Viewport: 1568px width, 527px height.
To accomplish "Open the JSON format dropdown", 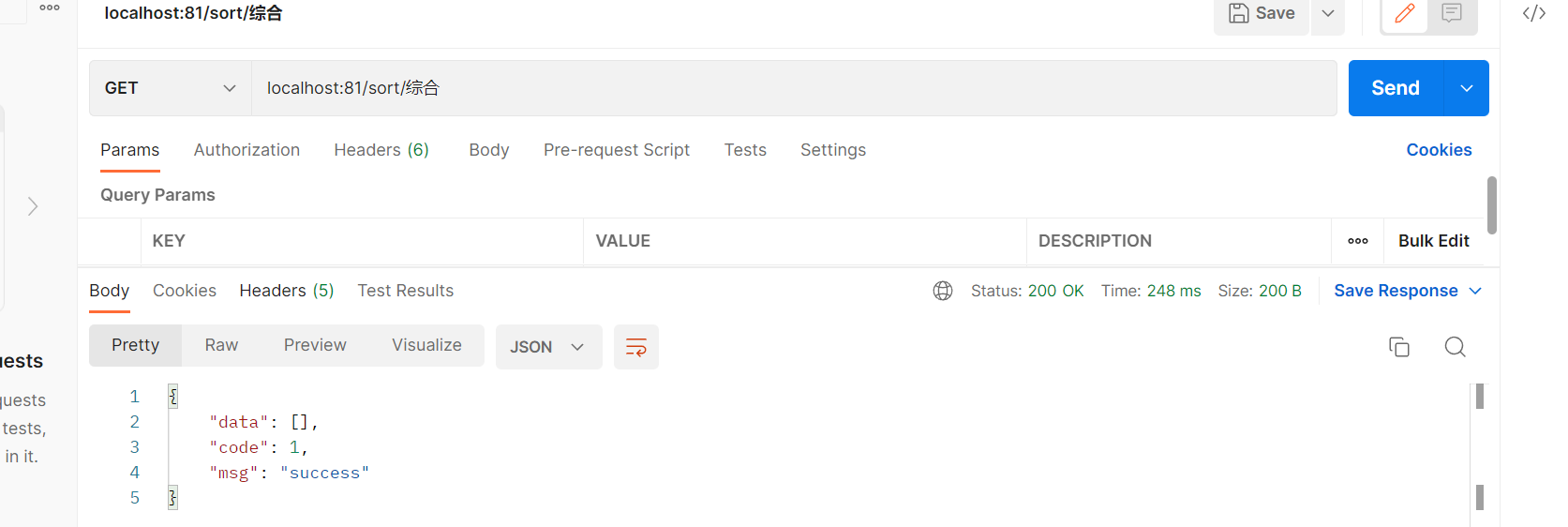I will pyautogui.click(x=548, y=347).
